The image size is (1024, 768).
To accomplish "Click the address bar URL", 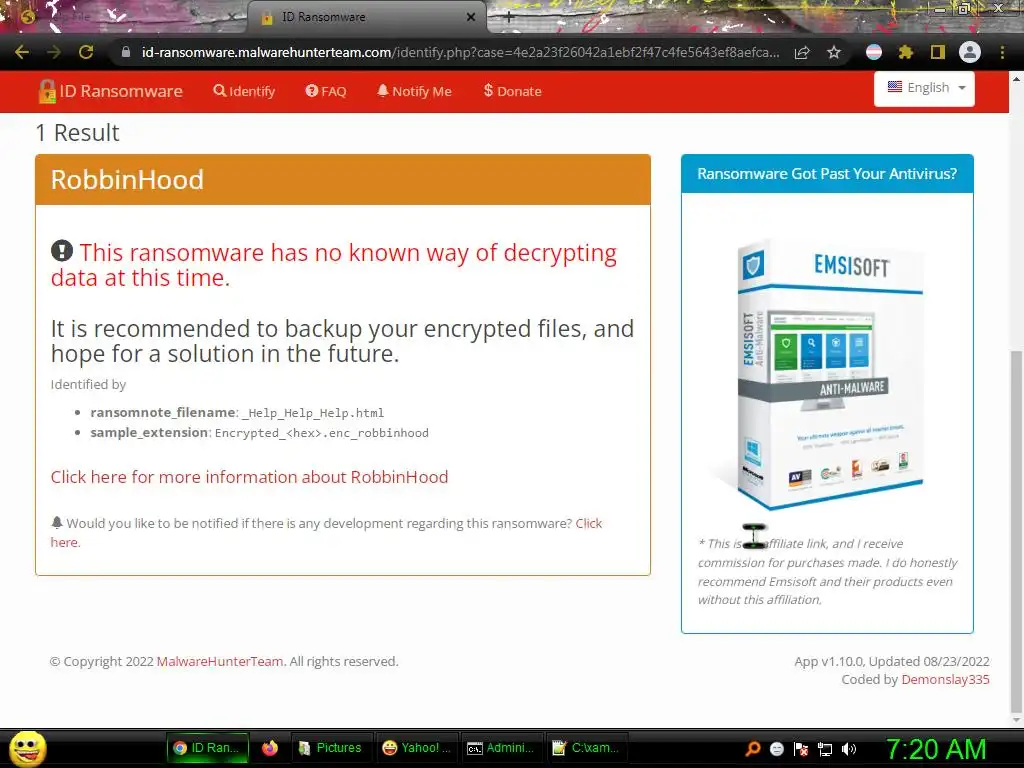I will (x=460, y=52).
